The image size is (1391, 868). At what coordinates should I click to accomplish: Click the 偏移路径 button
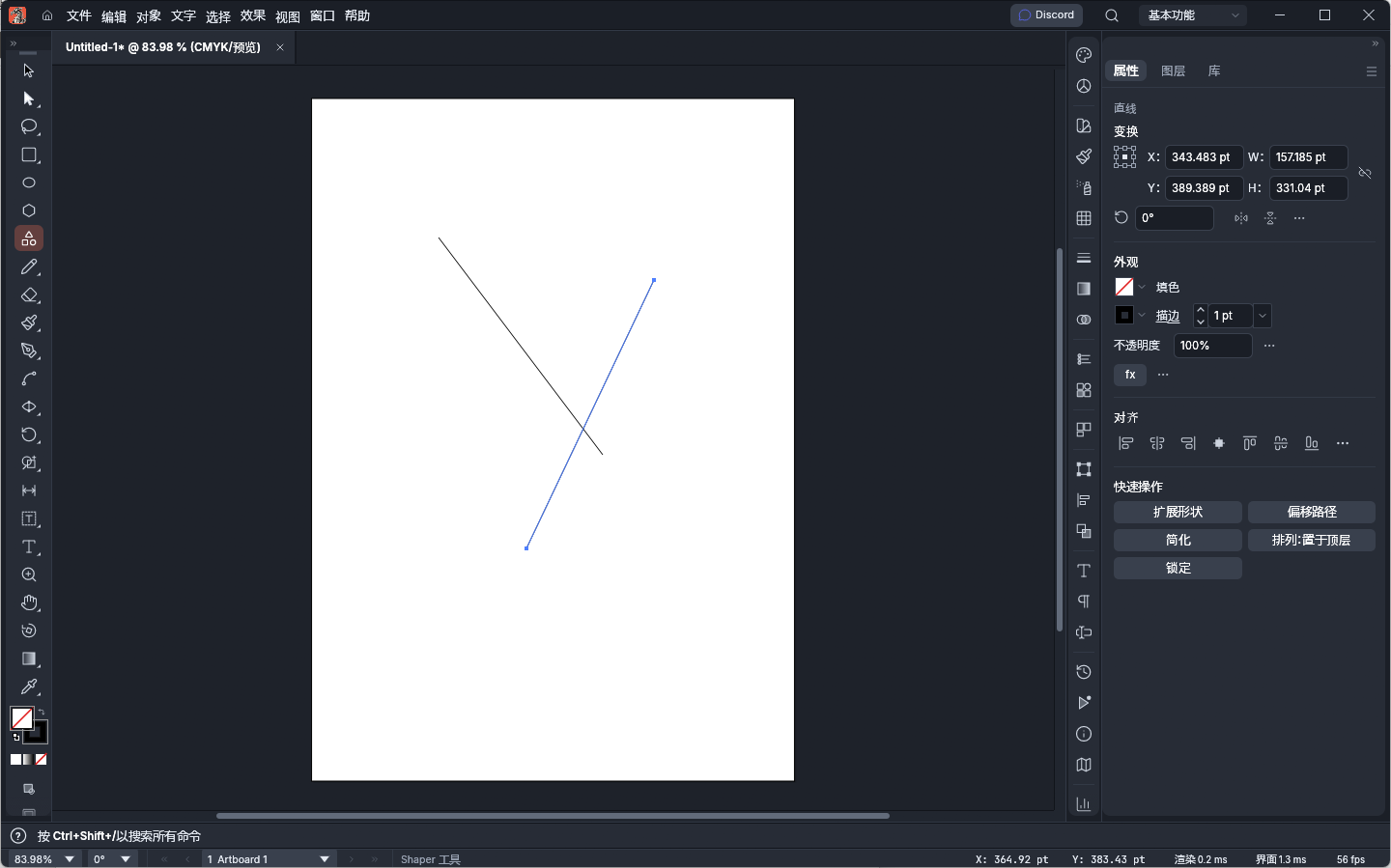coord(1312,512)
